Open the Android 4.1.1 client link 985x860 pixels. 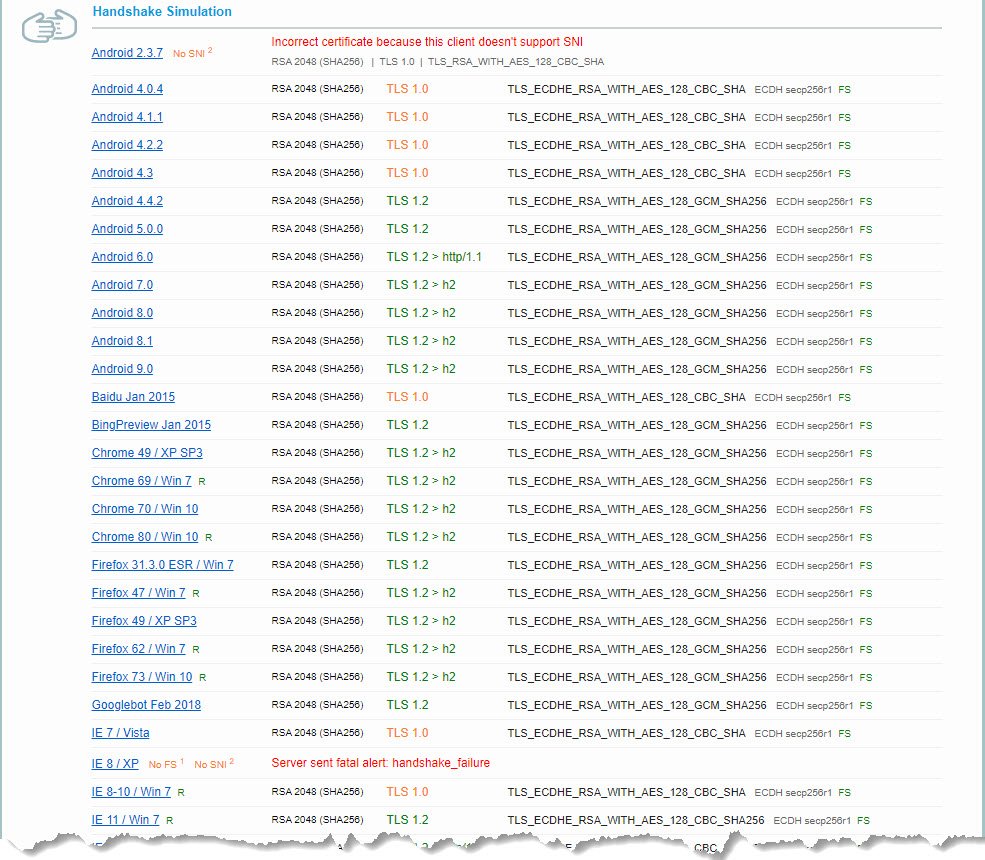click(x=127, y=117)
